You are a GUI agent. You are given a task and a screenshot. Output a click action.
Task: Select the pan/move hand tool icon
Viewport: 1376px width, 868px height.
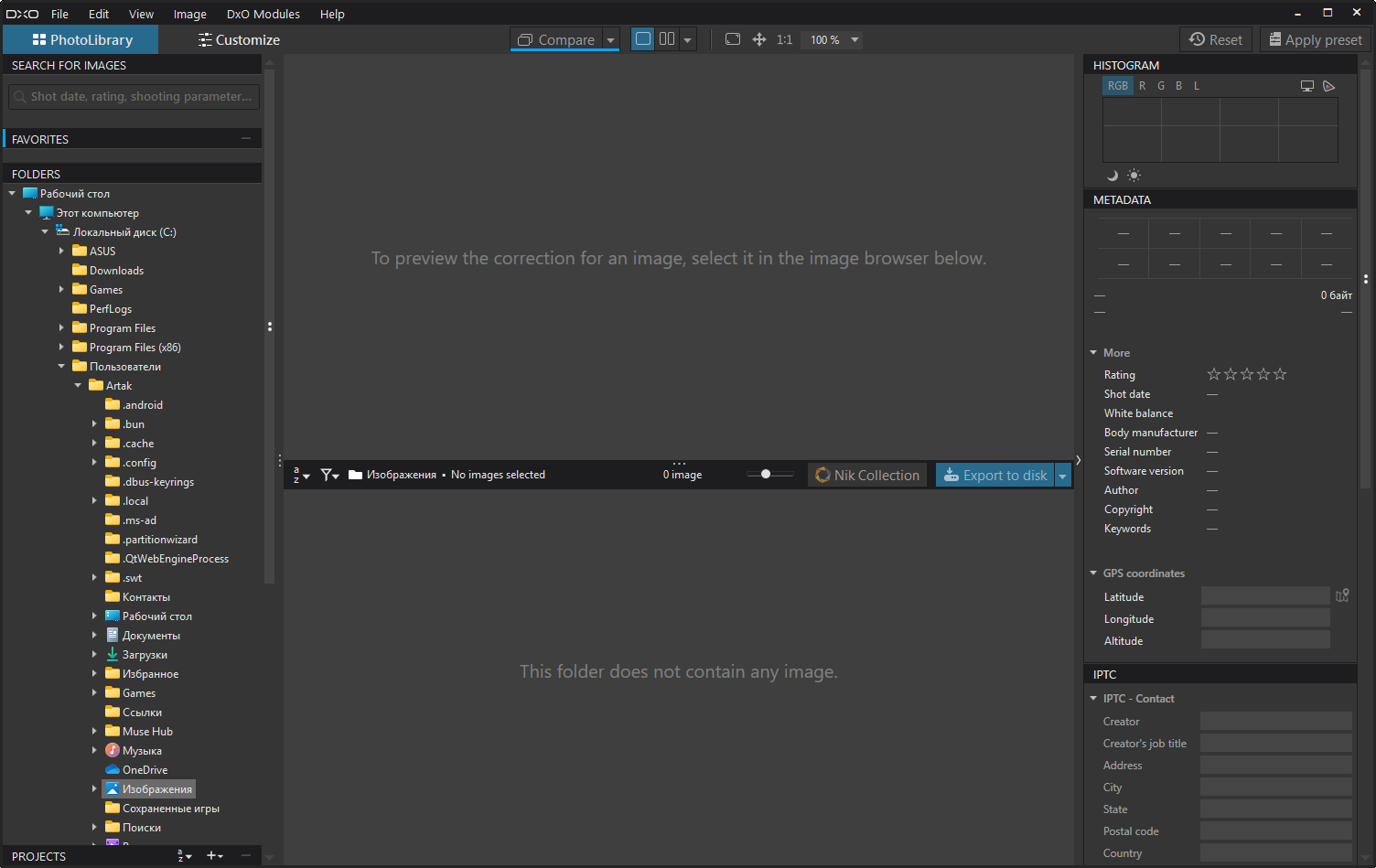[x=758, y=39]
